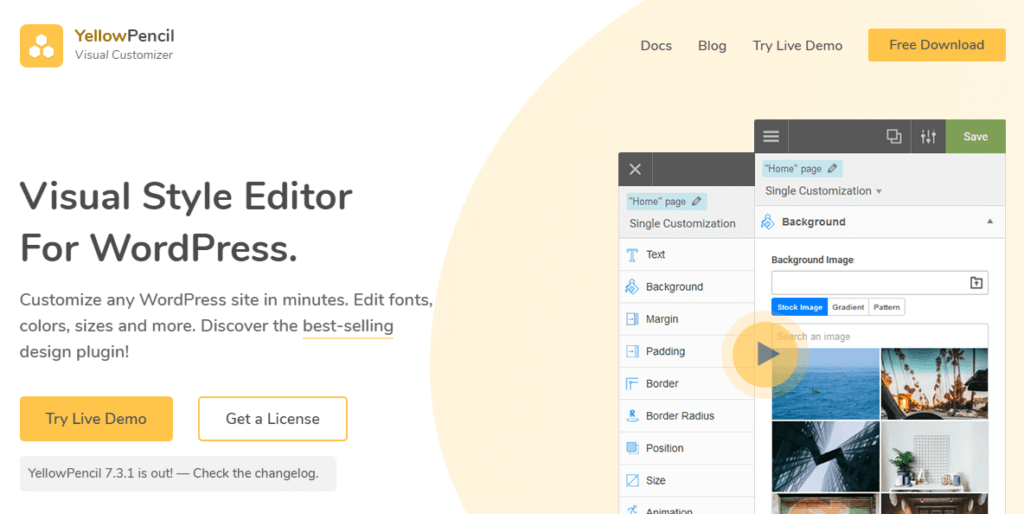Click "Single Customization" text in left panel
Screen dimensions: 1024x514
pyautogui.click(x=682, y=223)
